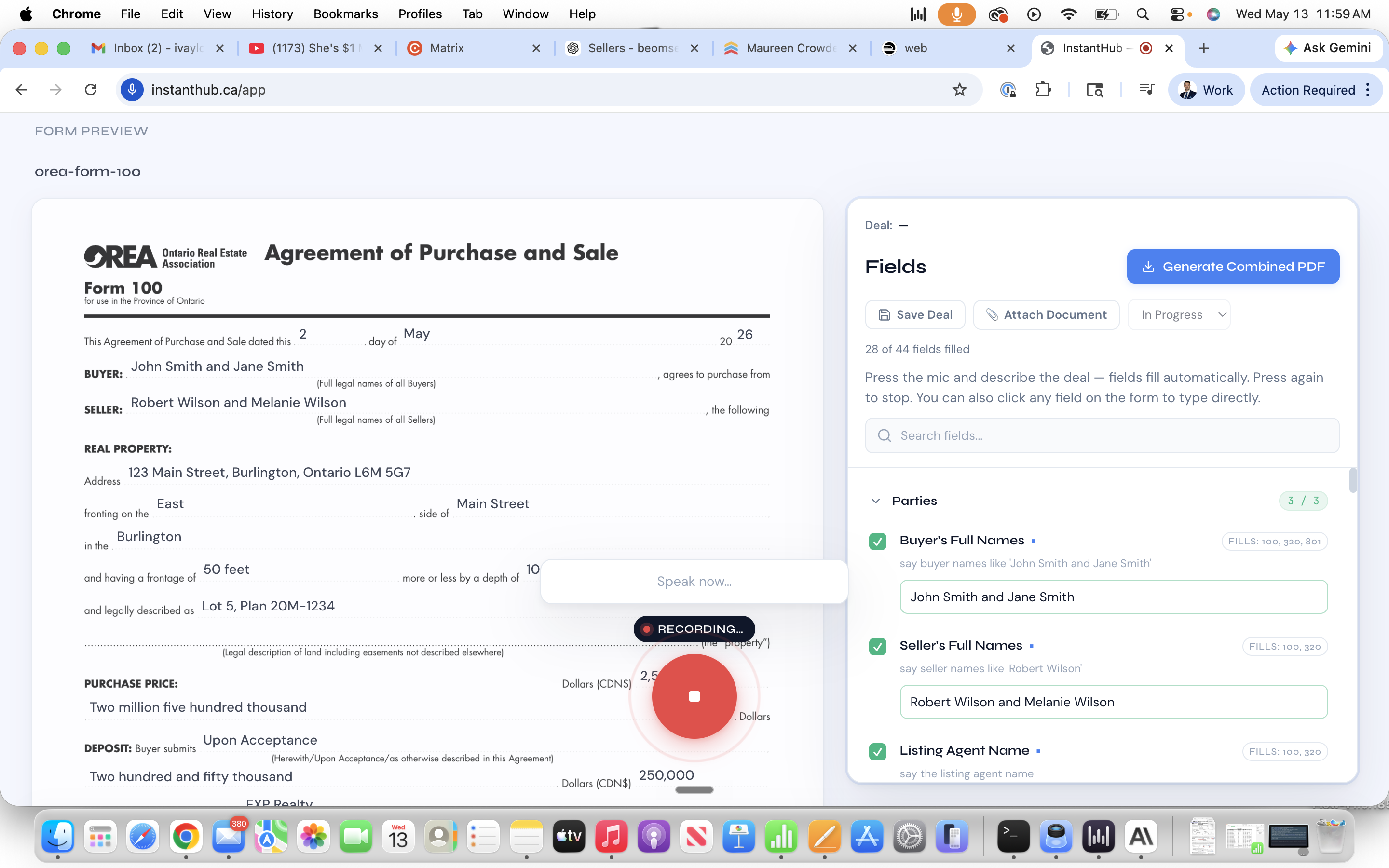Image resolution: width=1389 pixels, height=868 pixels.
Task: Click the browser forward arrow
Action: point(55,90)
